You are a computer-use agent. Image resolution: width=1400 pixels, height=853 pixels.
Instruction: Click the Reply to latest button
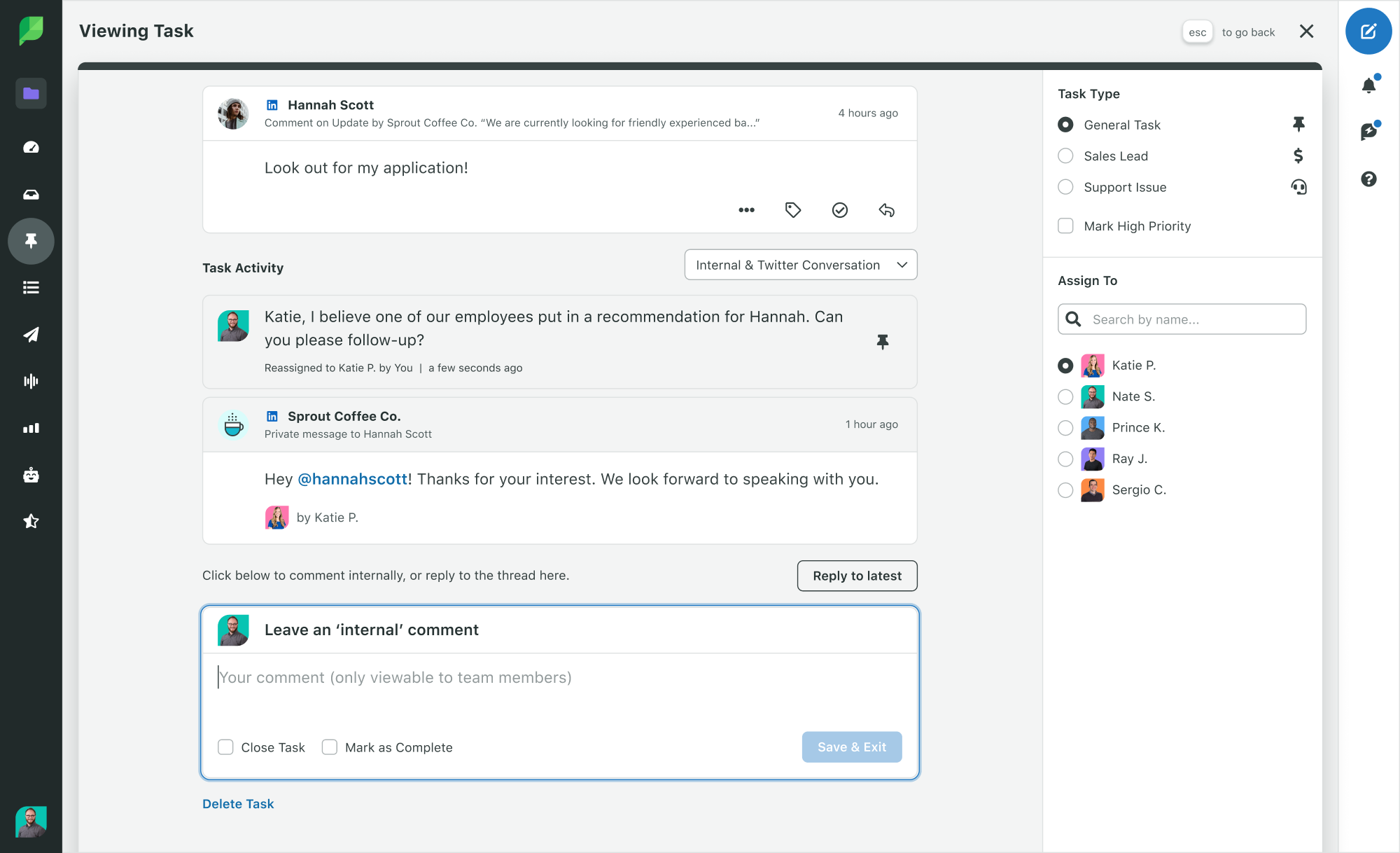[x=857, y=575]
